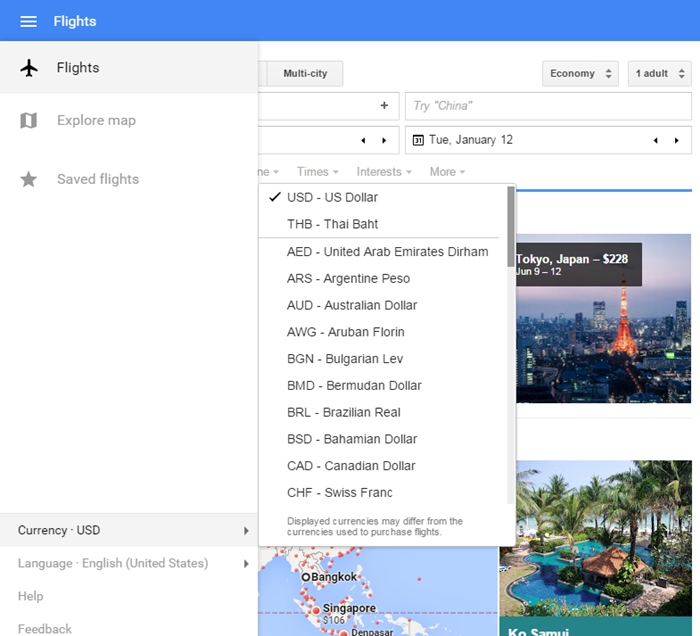The image size is (700, 636).
Task: Open the Explore map icon
Action: (x=29, y=121)
